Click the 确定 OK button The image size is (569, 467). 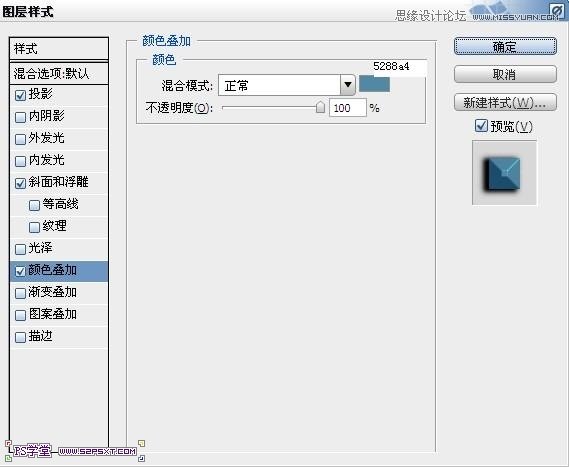pos(505,46)
